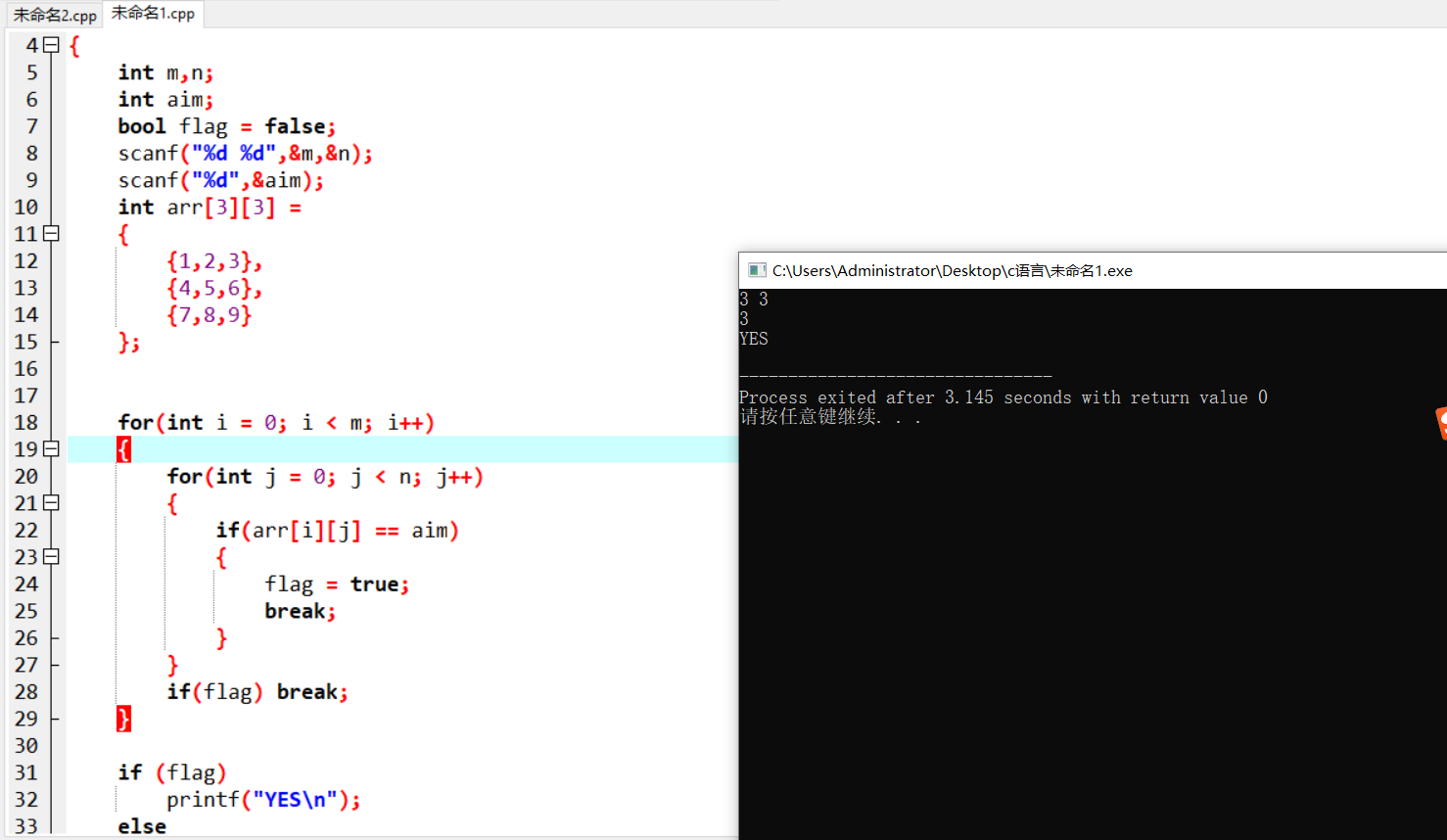The width and height of the screenshot is (1447, 840).
Task: Collapse the outer for-loop fold at line 19
Action: coord(52,449)
